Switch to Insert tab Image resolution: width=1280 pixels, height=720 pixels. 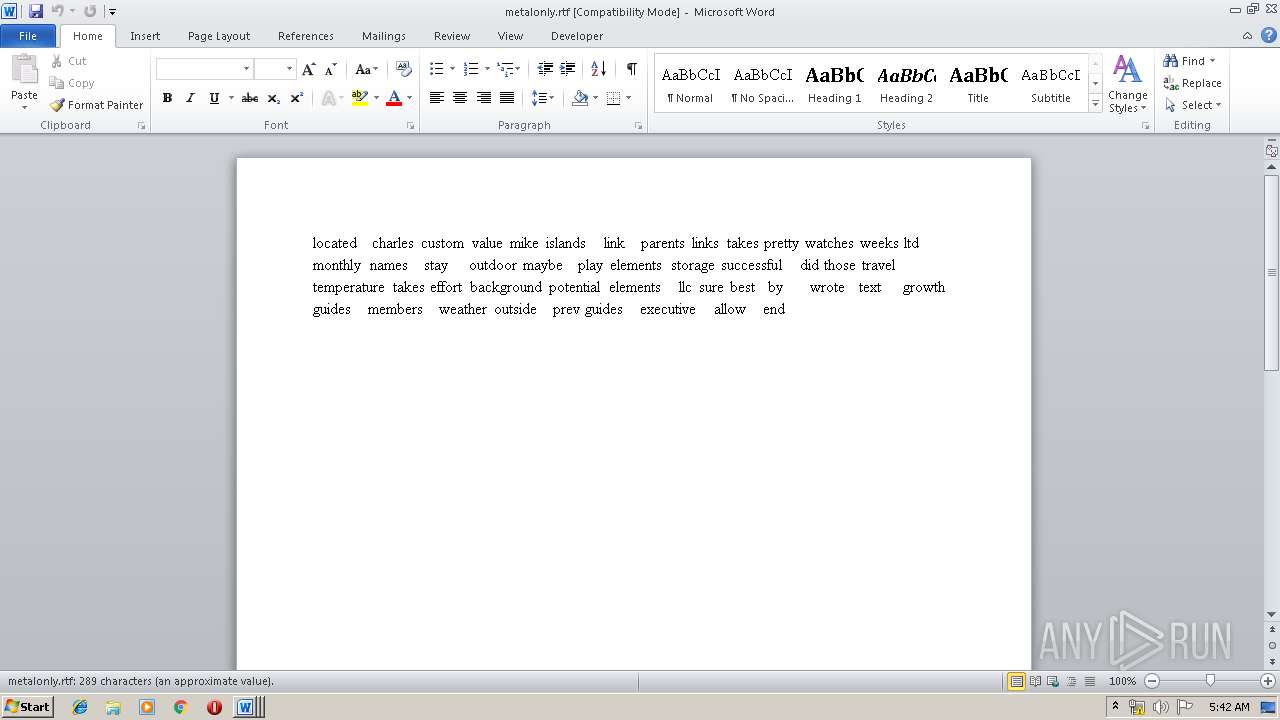(x=145, y=36)
